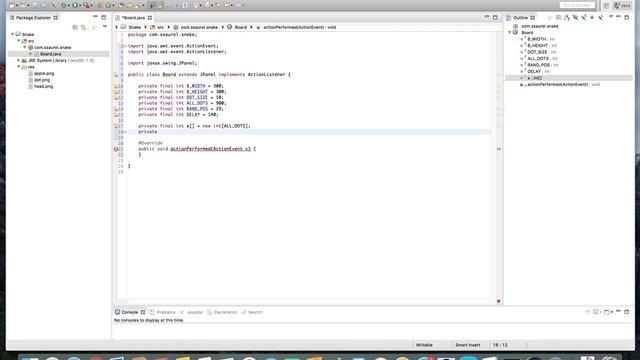
Task: Expand the Board.java node
Action: pos(31,54)
